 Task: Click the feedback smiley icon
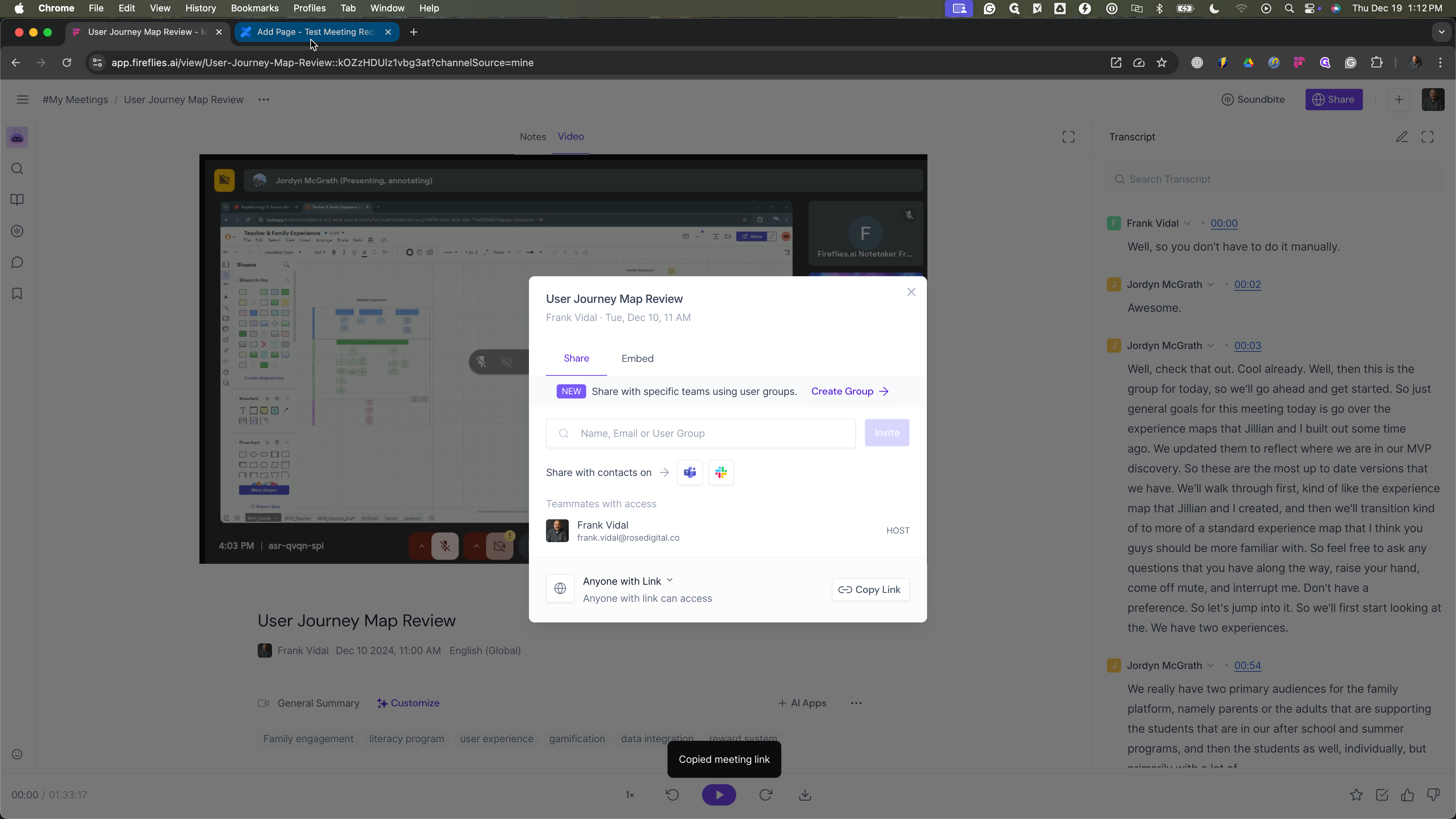tap(17, 755)
